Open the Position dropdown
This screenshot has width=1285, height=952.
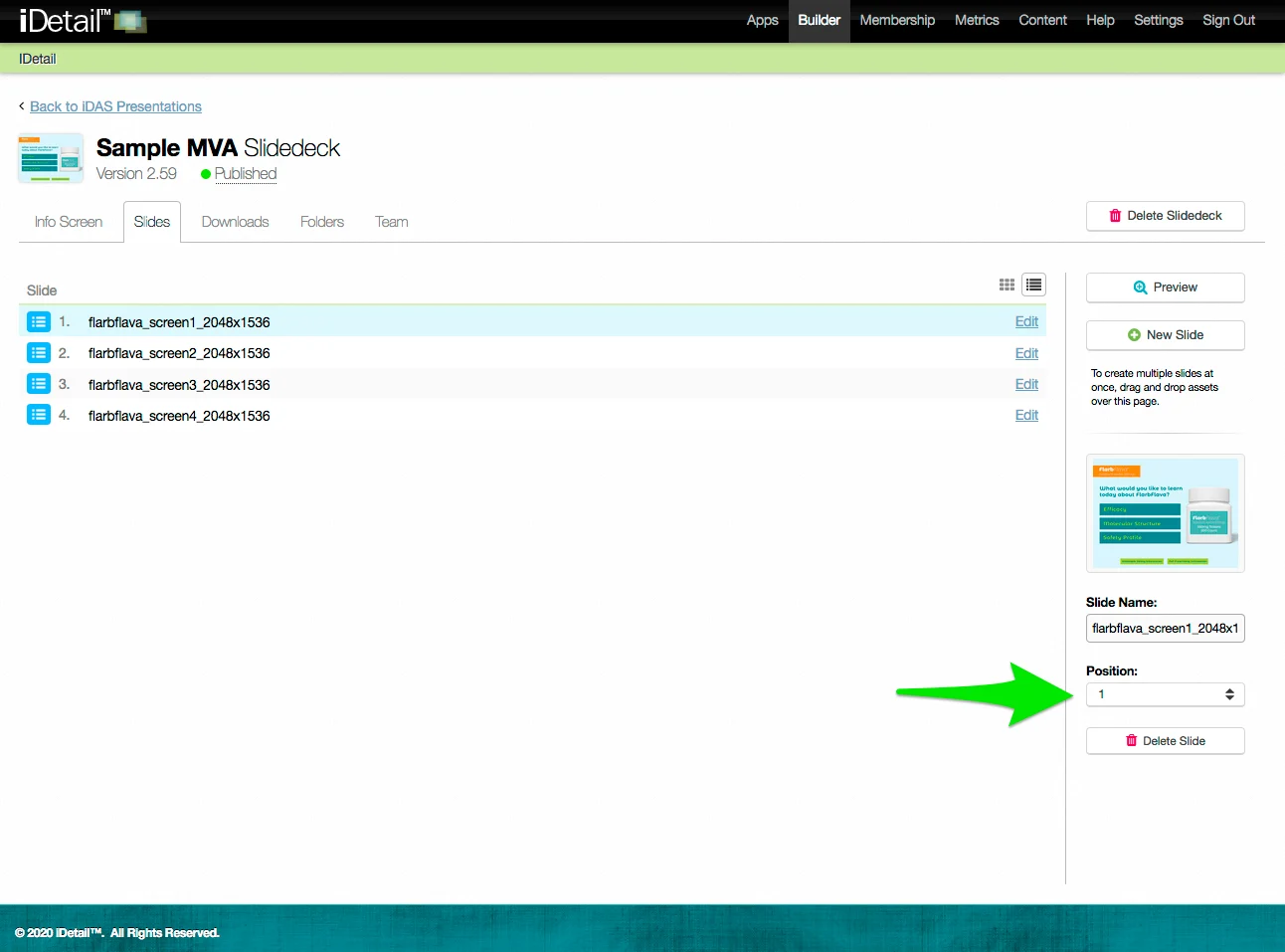pos(1166,694)
